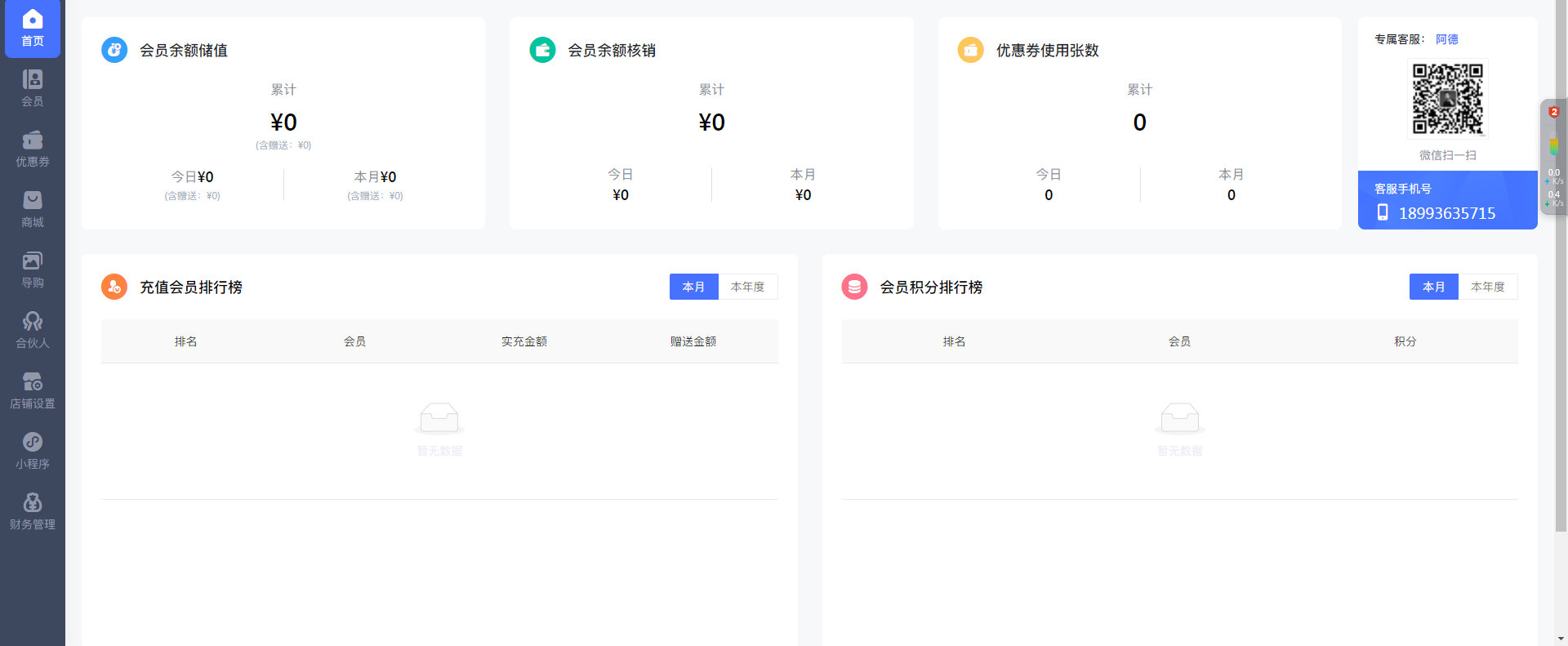The width and height of the screenshot is (1568, 646).
Task: Click the 阿德 customer service link
Action: click(1446, 39)
